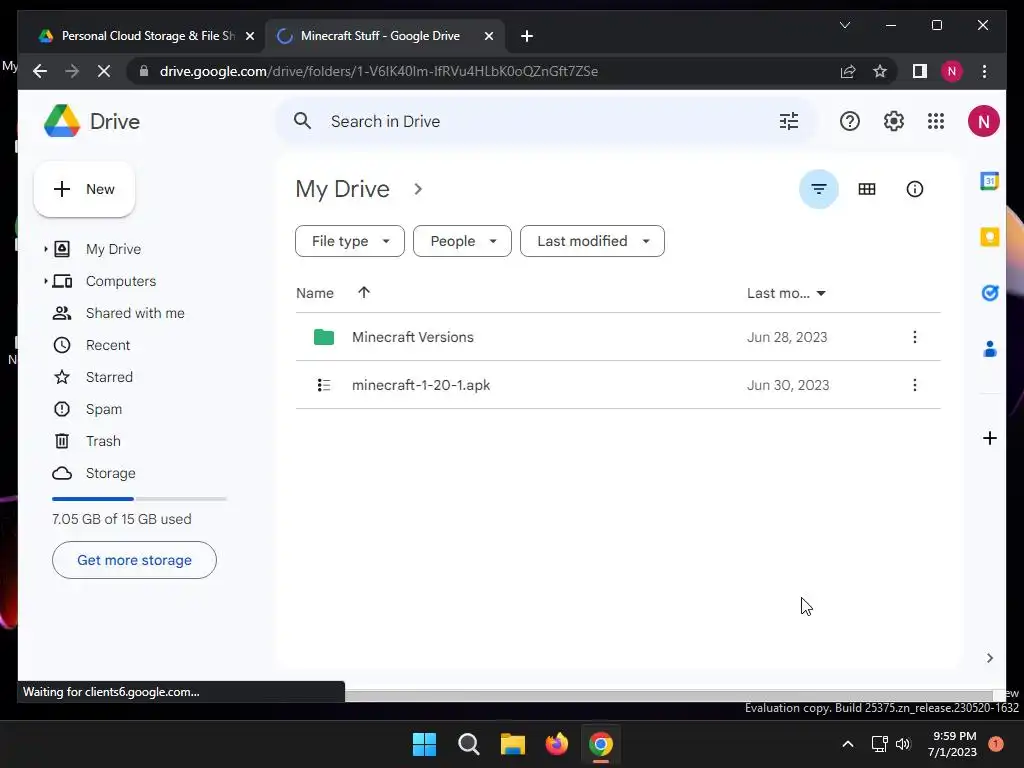This screenshot has height=768, width=1024.
Task: Open Computers in the sidebar
Action: [x=121, y=281]
